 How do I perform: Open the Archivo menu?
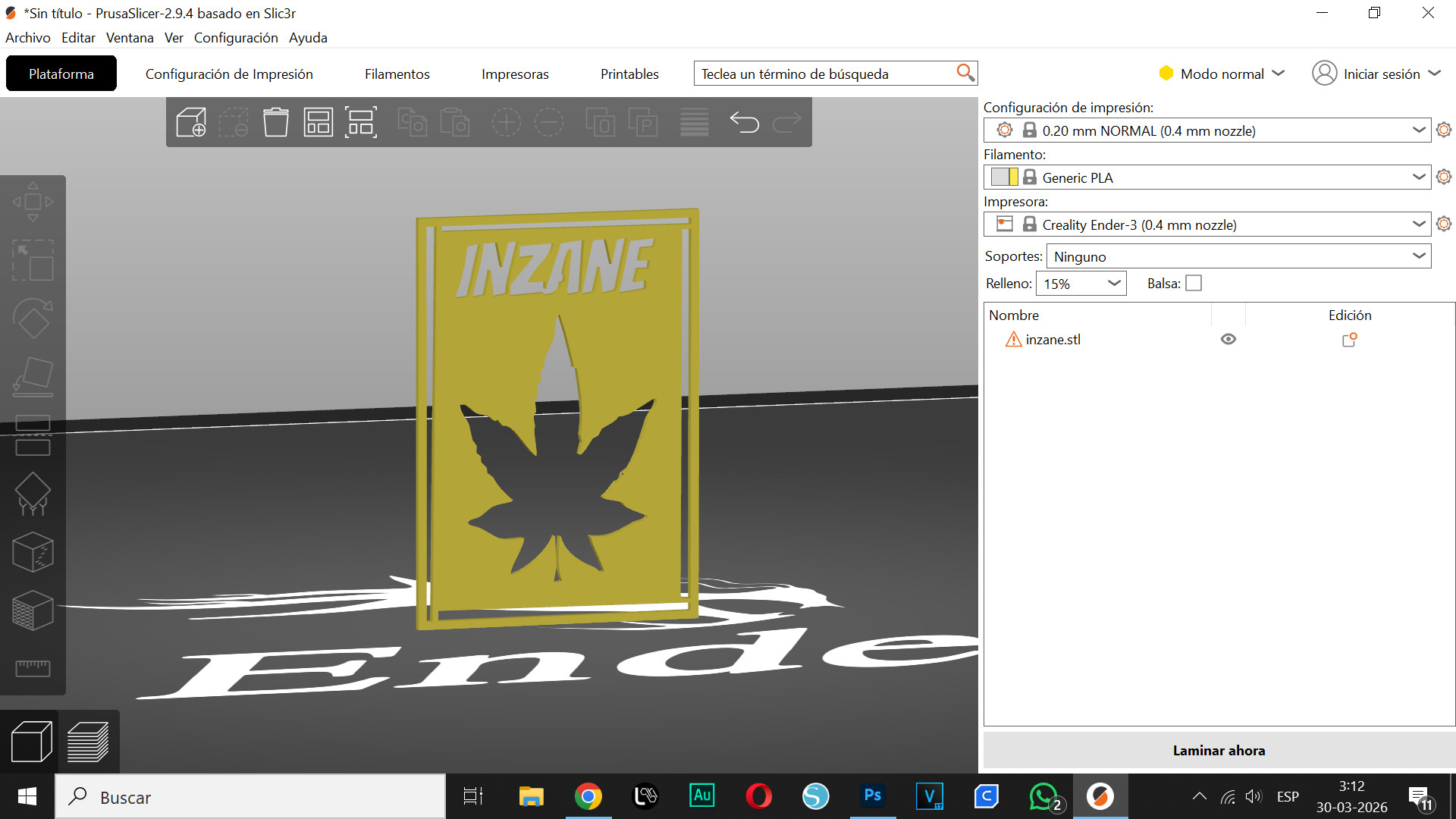click(27, 37)
